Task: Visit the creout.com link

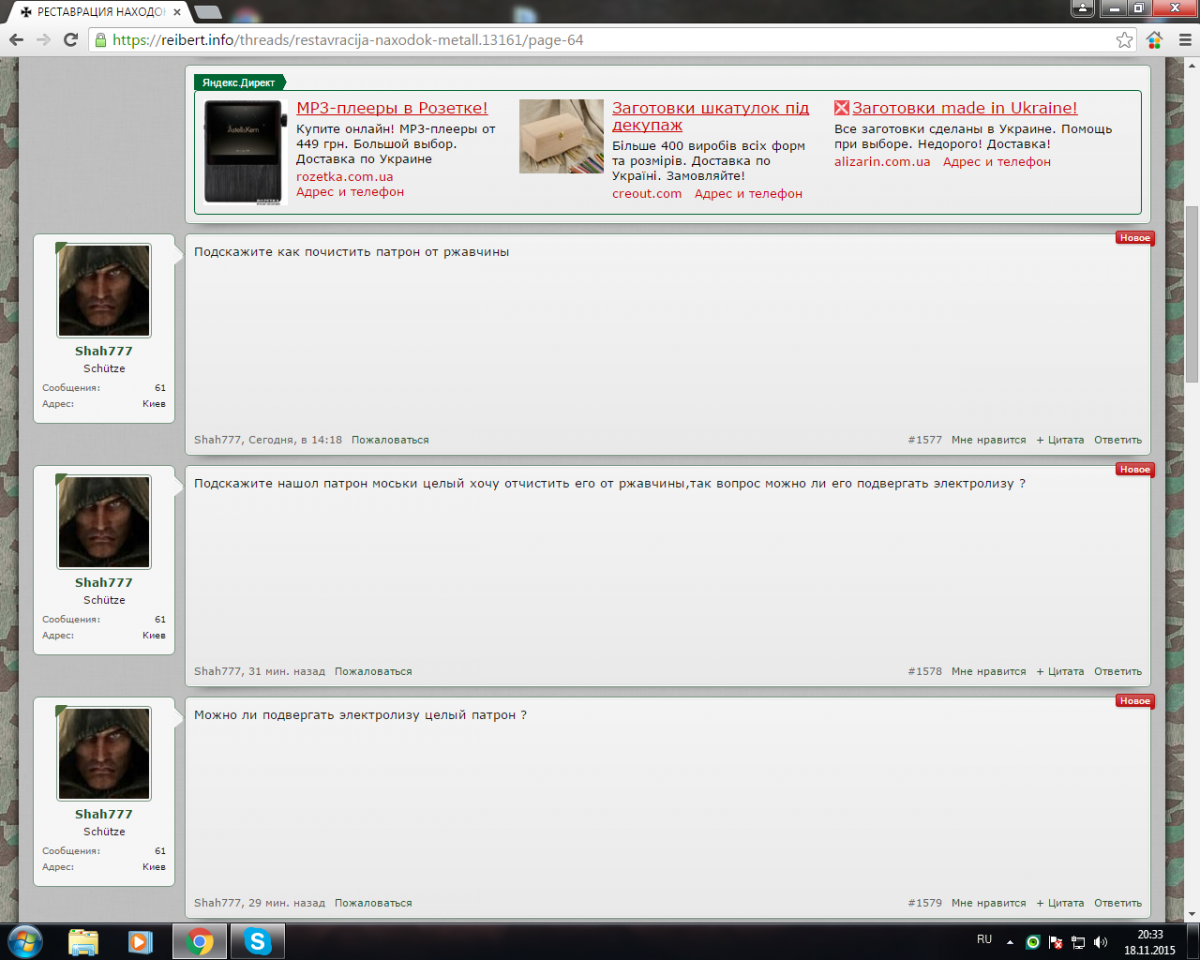Action: [647, 193]
